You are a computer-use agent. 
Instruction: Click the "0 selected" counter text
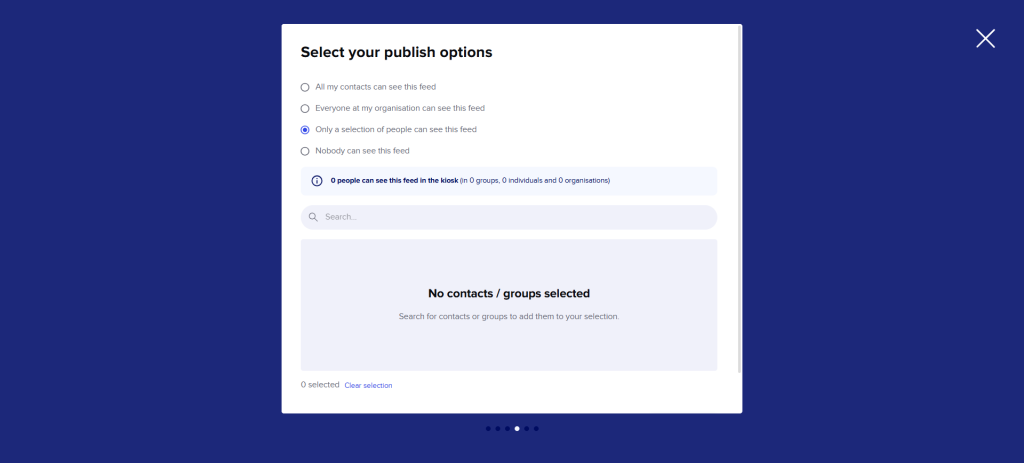coord(320,385)
